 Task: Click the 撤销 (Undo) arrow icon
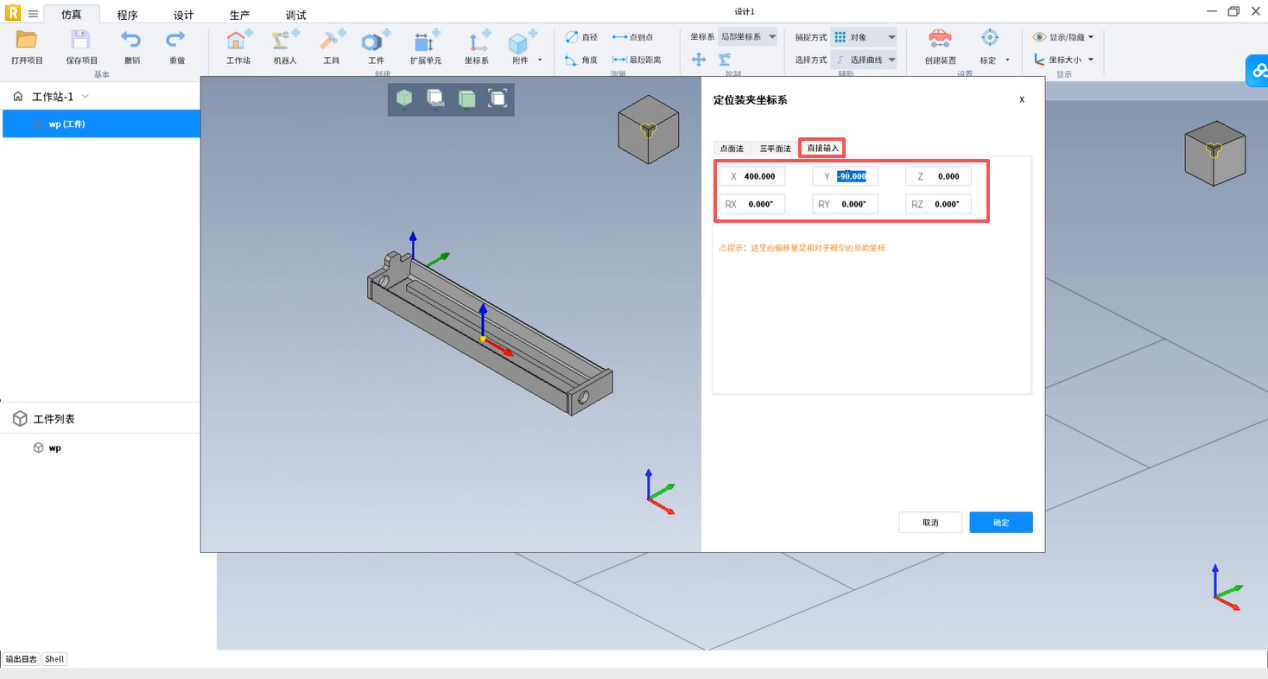131,41
